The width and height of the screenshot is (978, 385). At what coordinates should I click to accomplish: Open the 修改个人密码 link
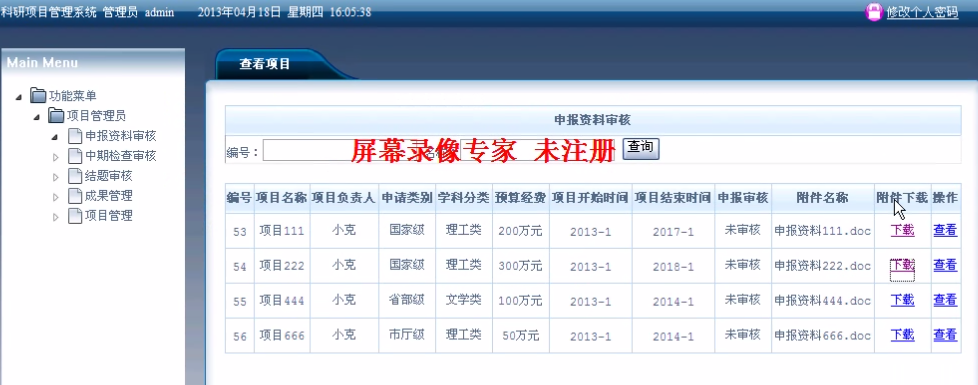922,12
